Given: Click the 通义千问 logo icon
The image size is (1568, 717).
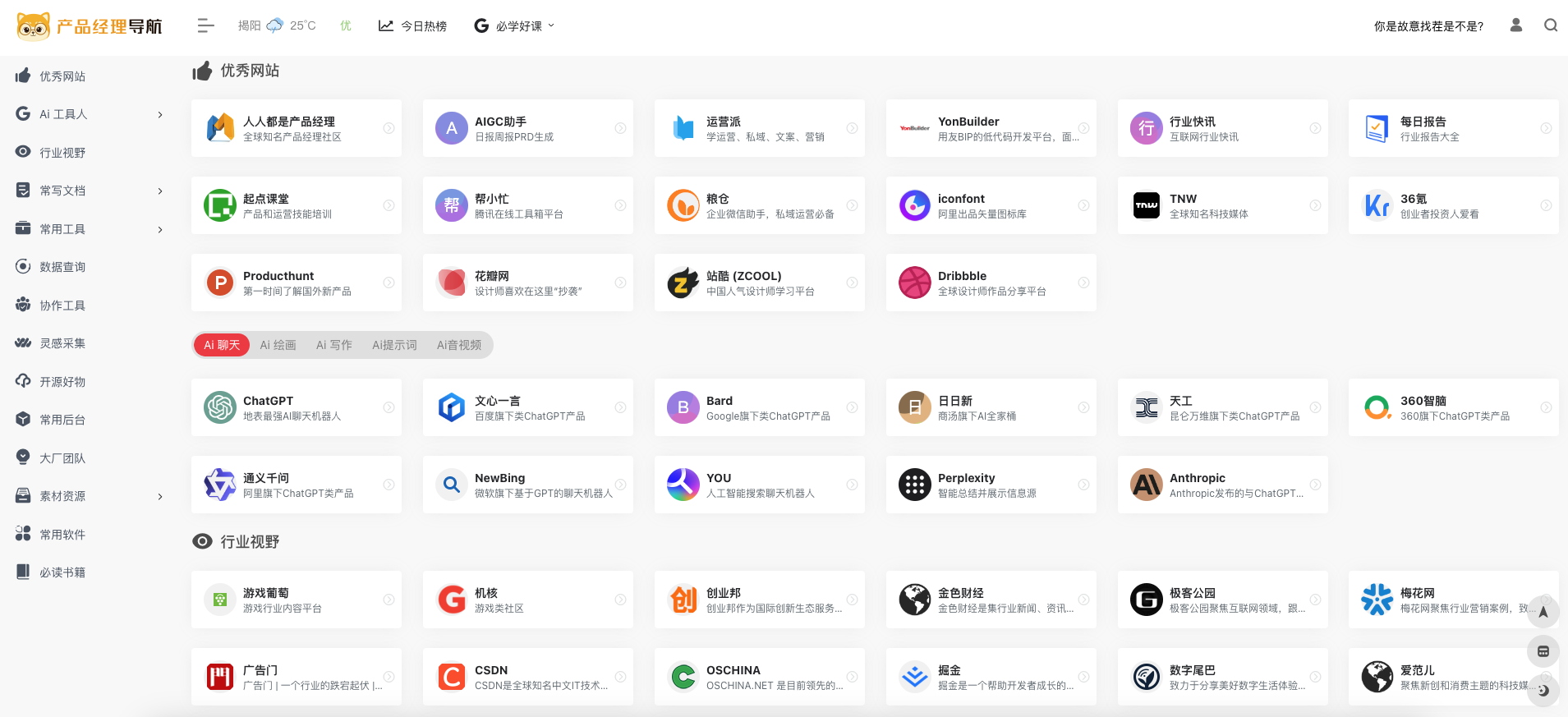Looking at the screenshot, I should 220,485.
